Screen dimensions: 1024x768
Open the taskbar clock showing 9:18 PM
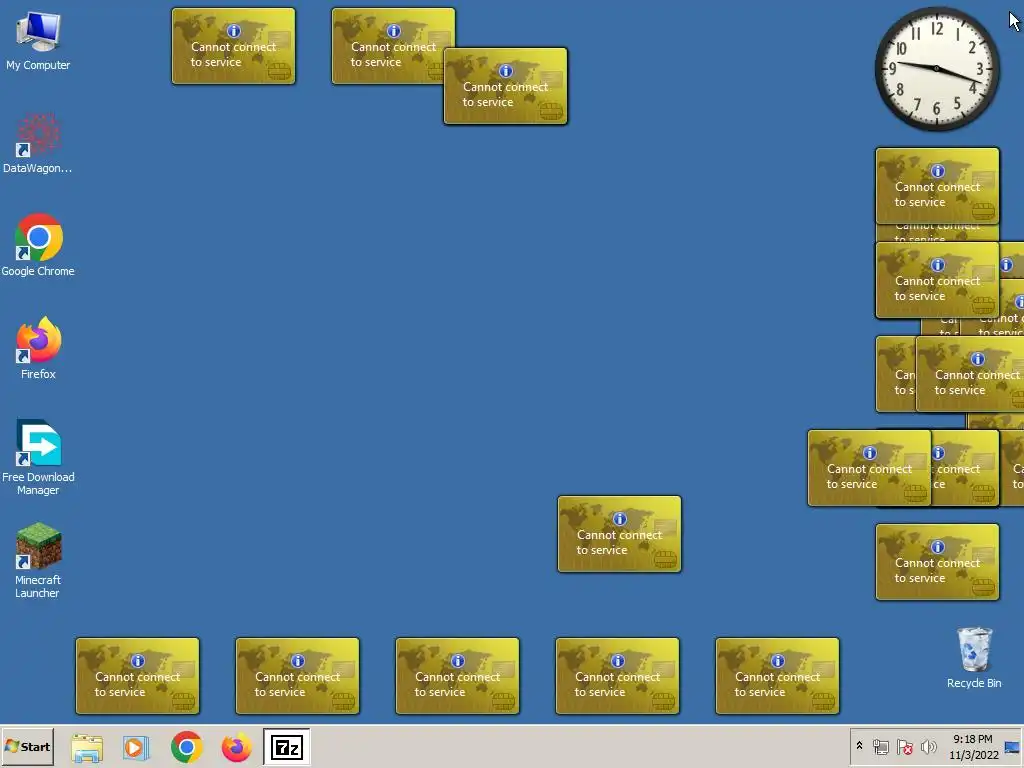pos(973,746)
